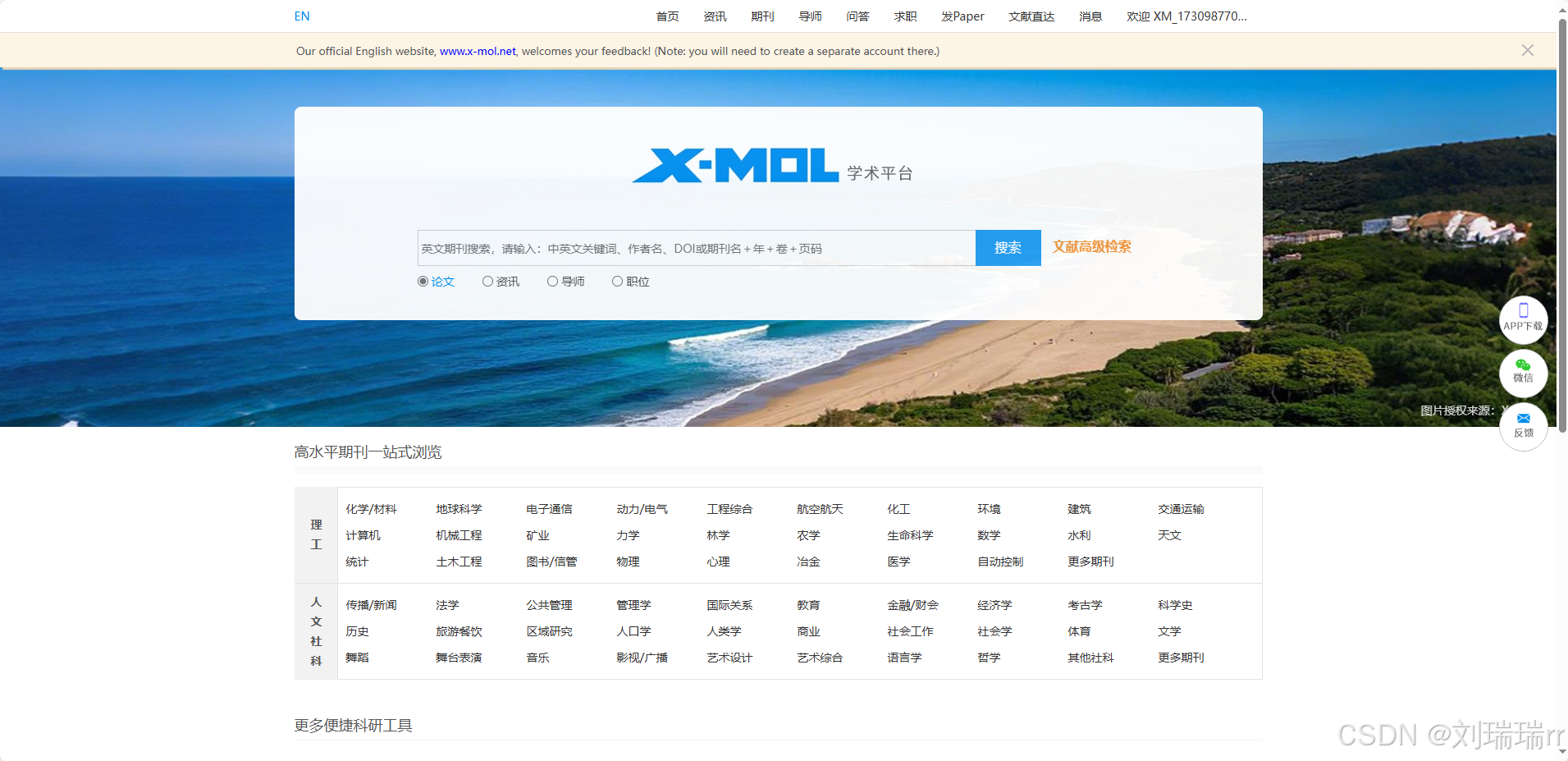Browse 统计 journals
Viewport: 1568px width, 761px height.
point(357,562)
